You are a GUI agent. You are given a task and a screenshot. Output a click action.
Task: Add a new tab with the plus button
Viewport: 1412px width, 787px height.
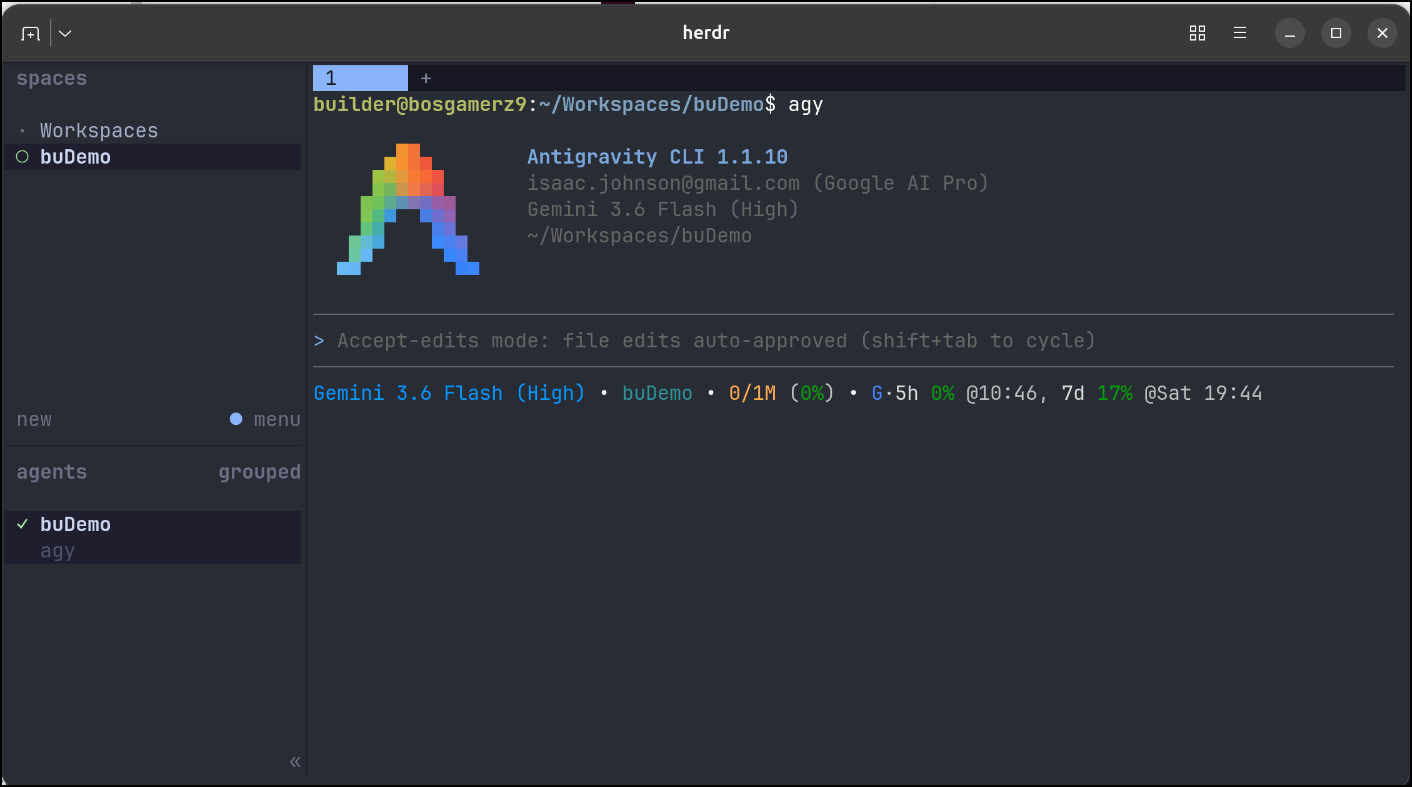tap(425, 78)
